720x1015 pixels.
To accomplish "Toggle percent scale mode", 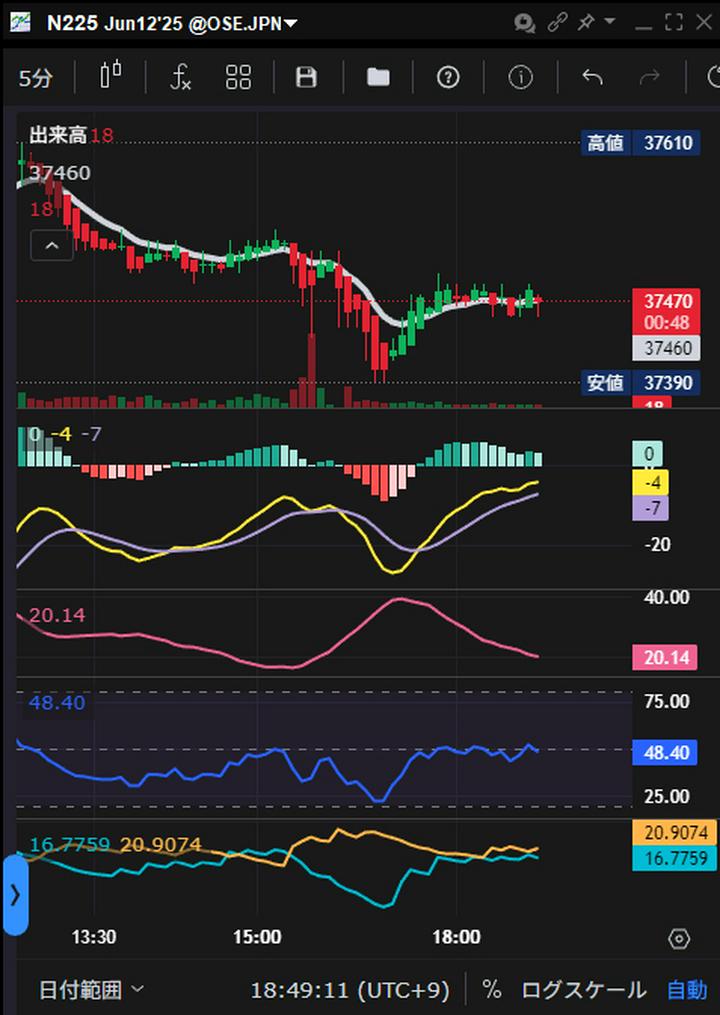I will pyautogui.click(x=491, y=990).
